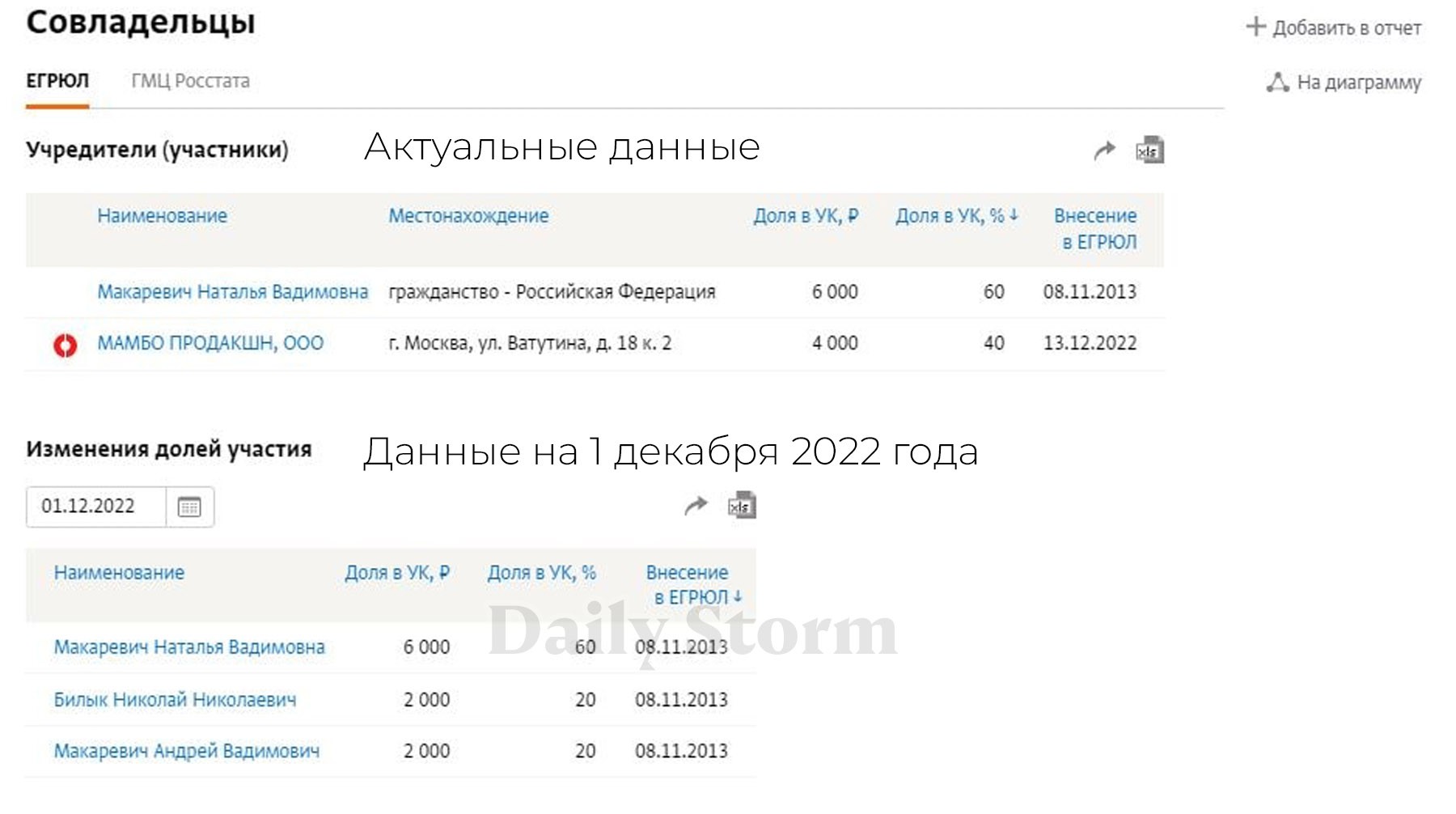Click diagram icon of На диаграмму
The image size is (1456, 814).
point(1277,82)
